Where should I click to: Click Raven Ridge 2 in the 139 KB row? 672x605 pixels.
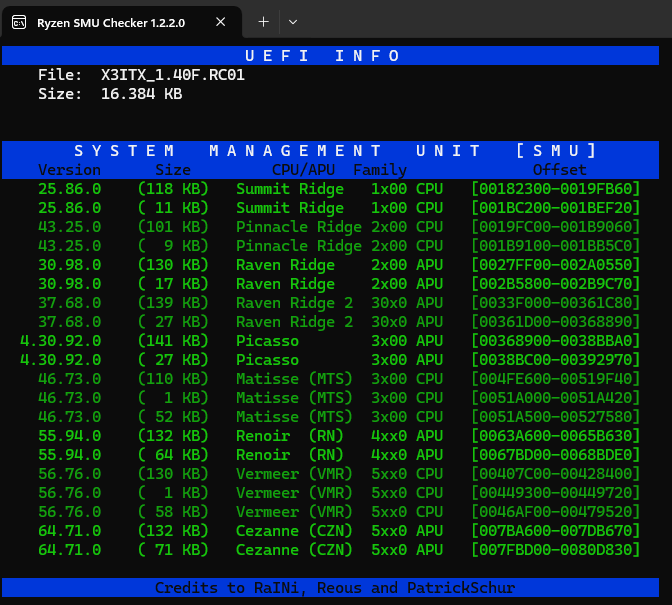[294, 303]
